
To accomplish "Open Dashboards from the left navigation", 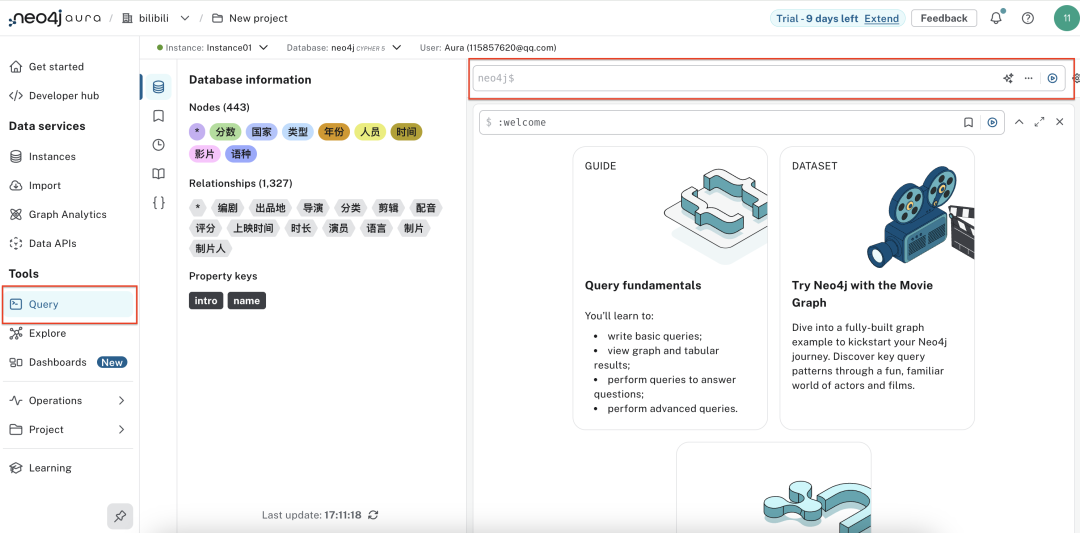I will click(x=57, y=362).
